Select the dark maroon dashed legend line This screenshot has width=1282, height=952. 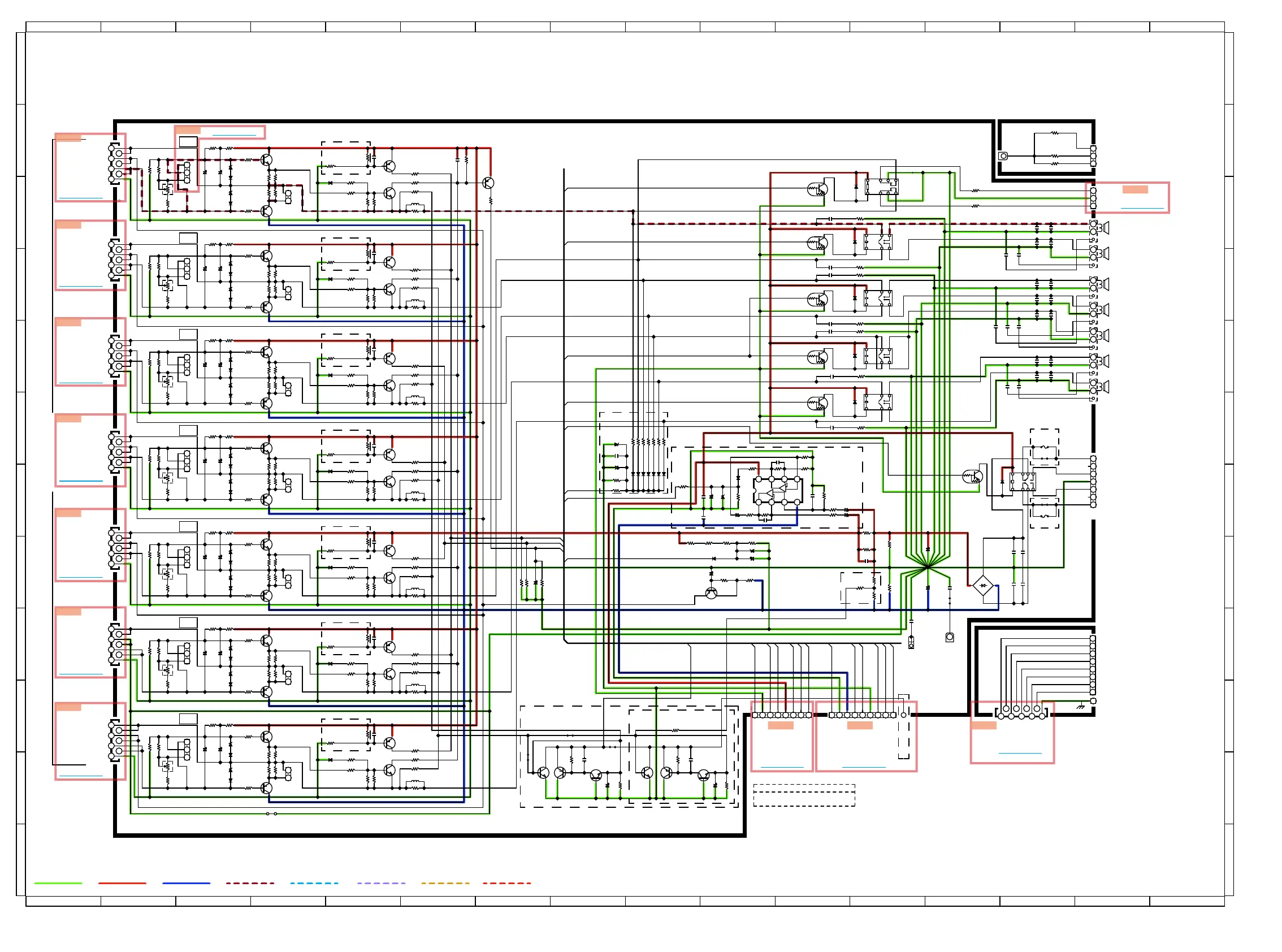(x=250, y=883)
